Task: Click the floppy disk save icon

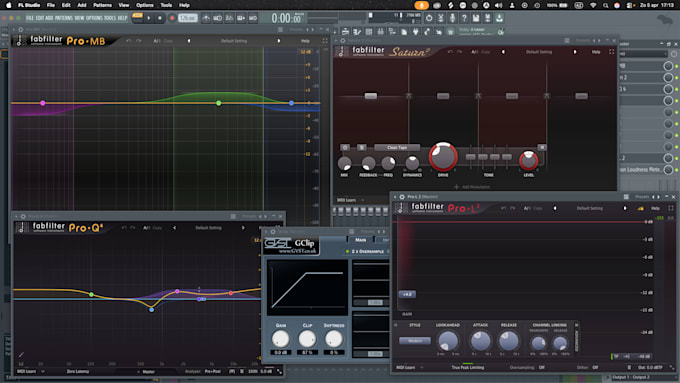Action: [475, 18]
